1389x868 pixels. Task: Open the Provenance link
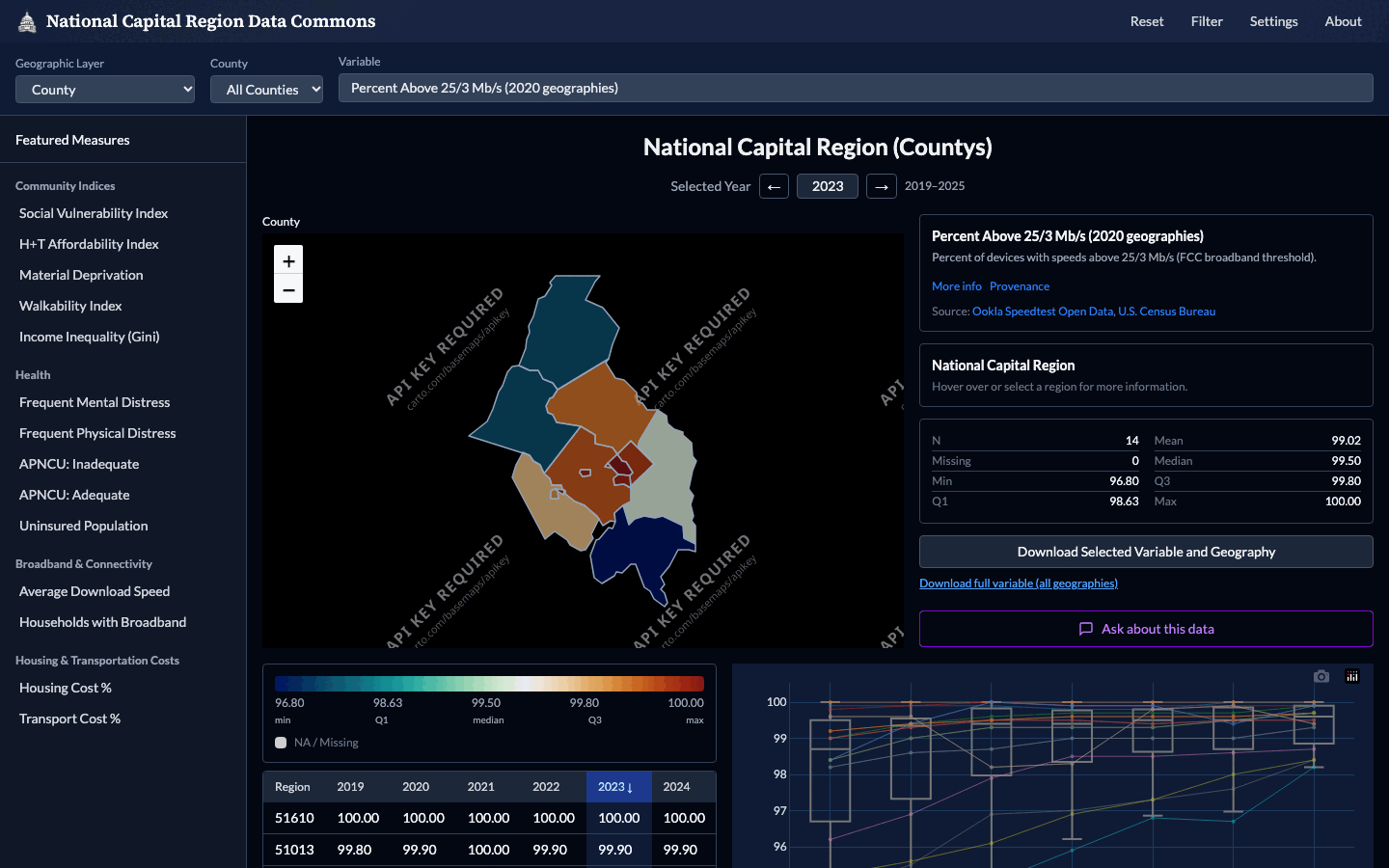(x=1020, y=286)
